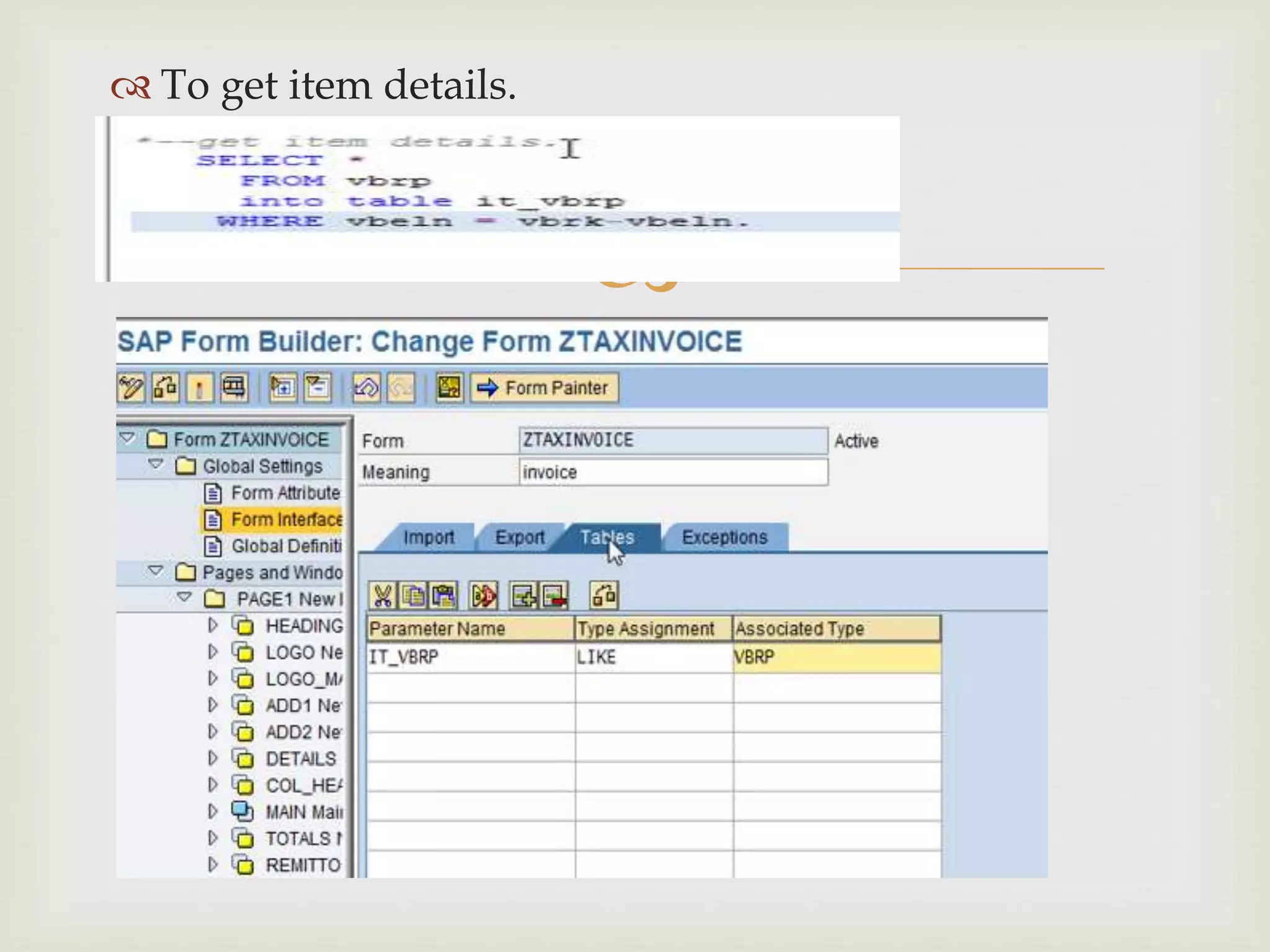This screenshot has width=1270, height=952.
Task: Click the VBRP Associated Type cell
Action: 836,657
